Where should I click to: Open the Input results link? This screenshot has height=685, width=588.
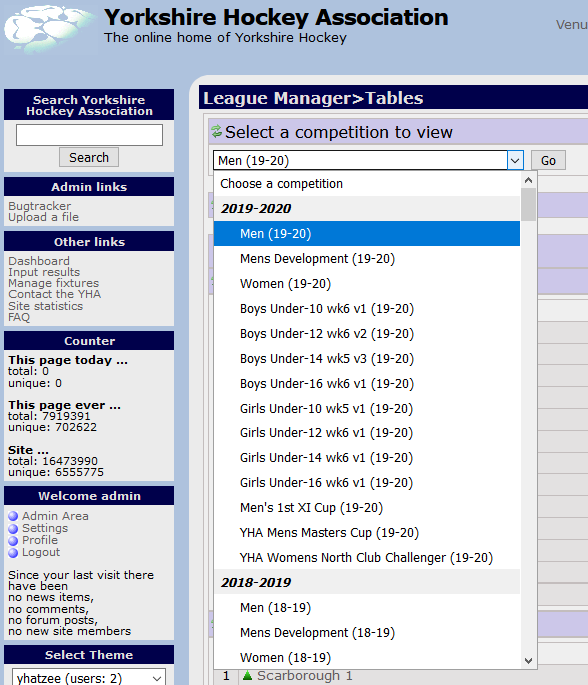point(44,272)
